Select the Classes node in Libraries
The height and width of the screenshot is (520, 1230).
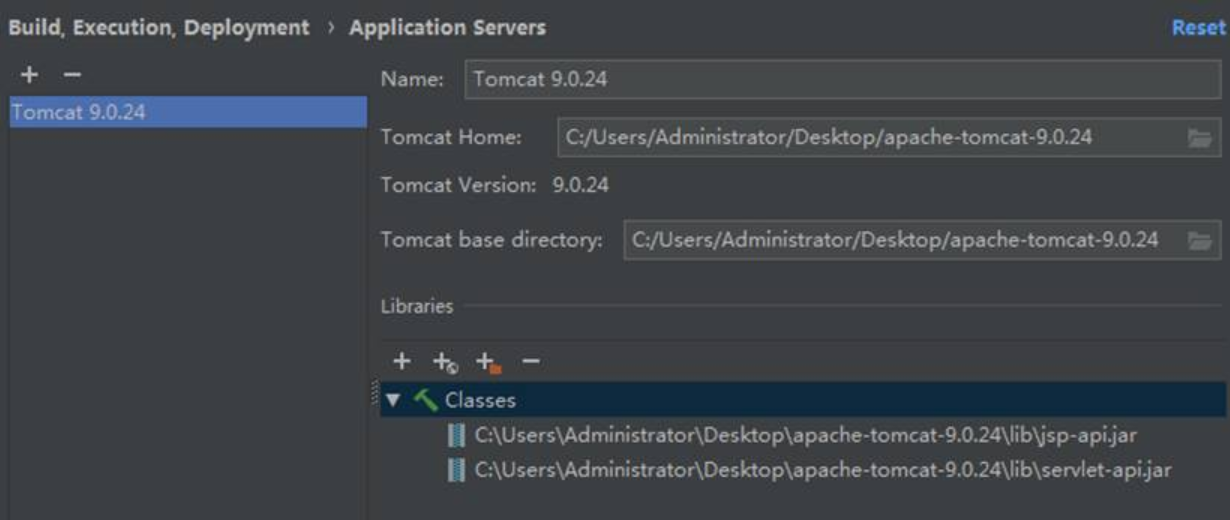point(803,400)
